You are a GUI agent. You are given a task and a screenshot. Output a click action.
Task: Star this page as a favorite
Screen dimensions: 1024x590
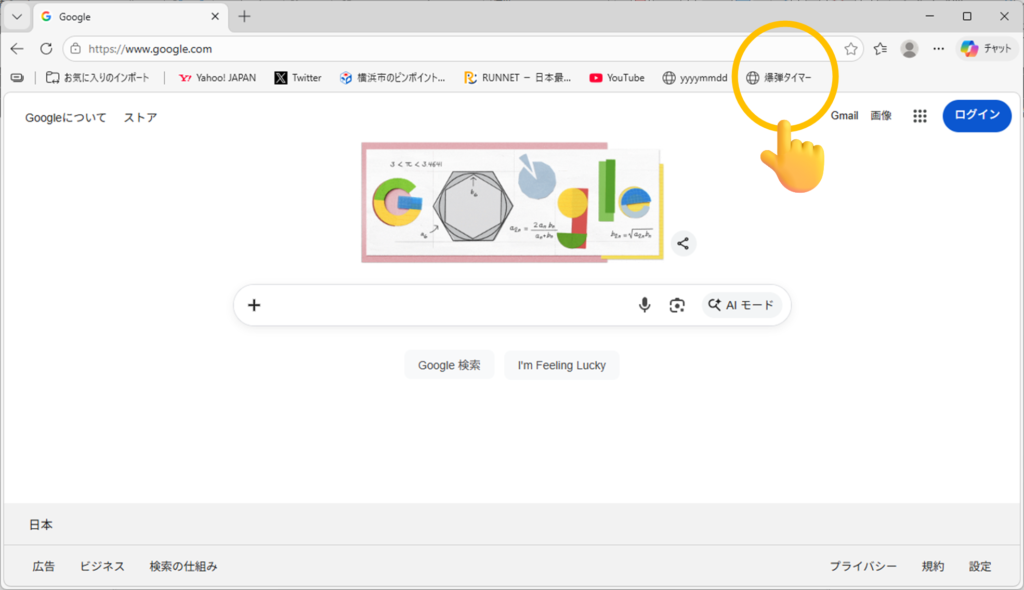851,48
